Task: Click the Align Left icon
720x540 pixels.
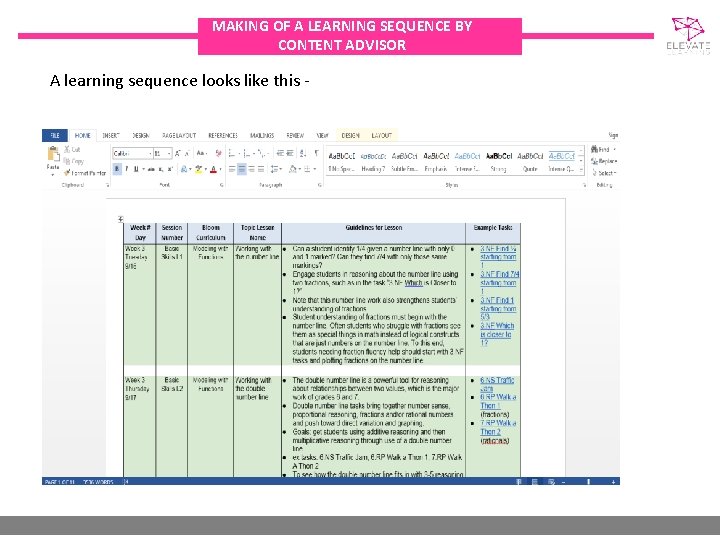Action: (x=232, y=169)
